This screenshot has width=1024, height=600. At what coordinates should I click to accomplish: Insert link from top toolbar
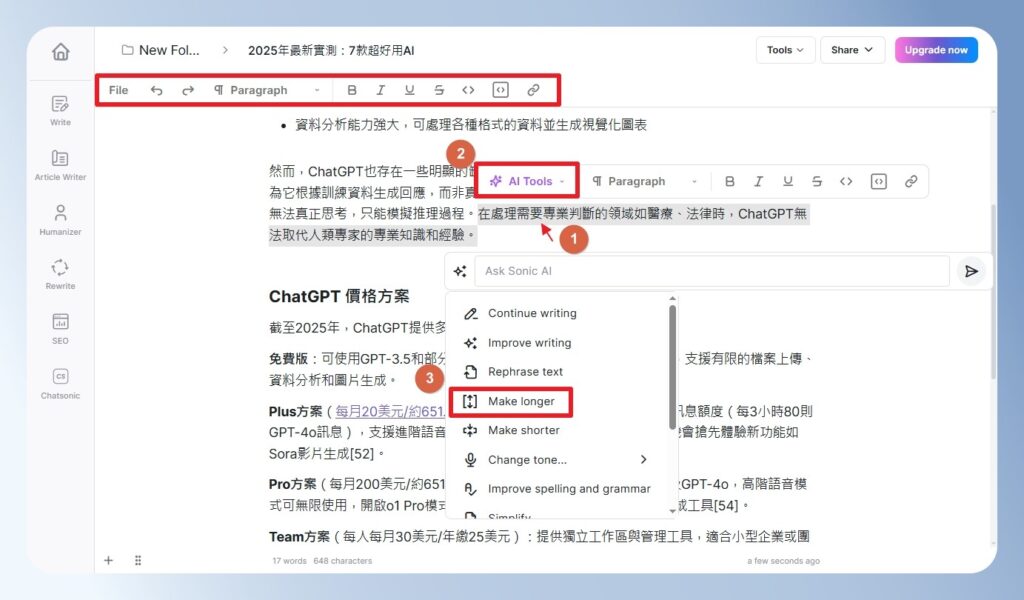[x=533, y=90]
